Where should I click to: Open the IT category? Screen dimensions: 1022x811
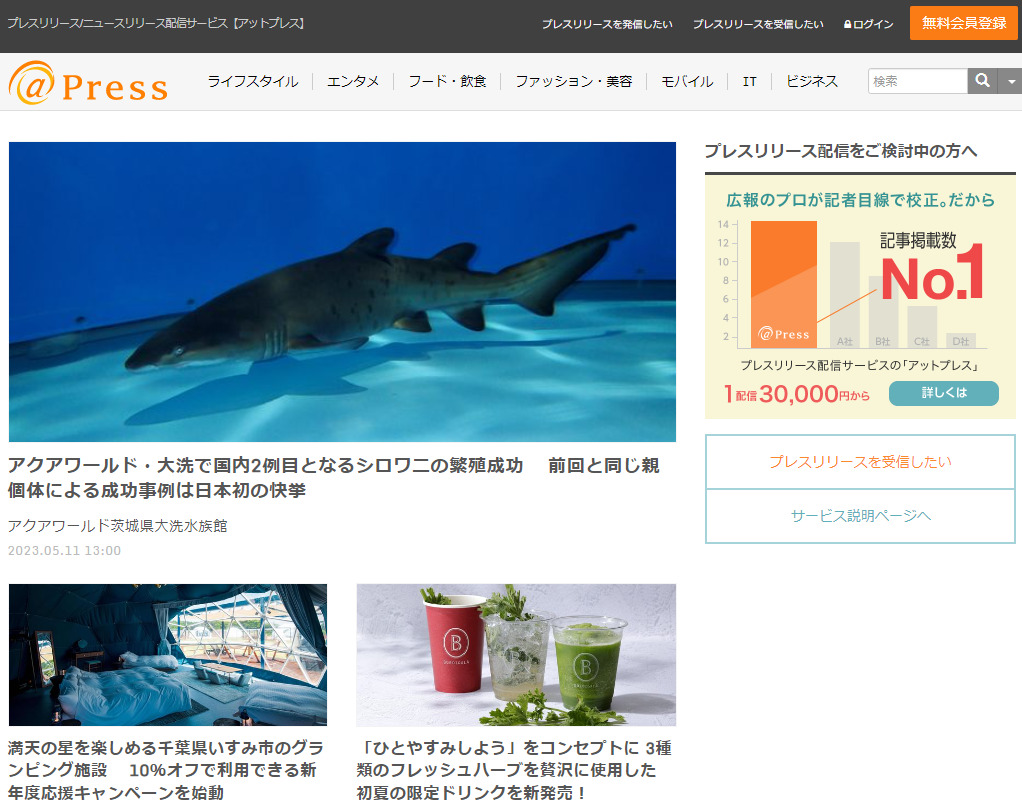point(750,81)
